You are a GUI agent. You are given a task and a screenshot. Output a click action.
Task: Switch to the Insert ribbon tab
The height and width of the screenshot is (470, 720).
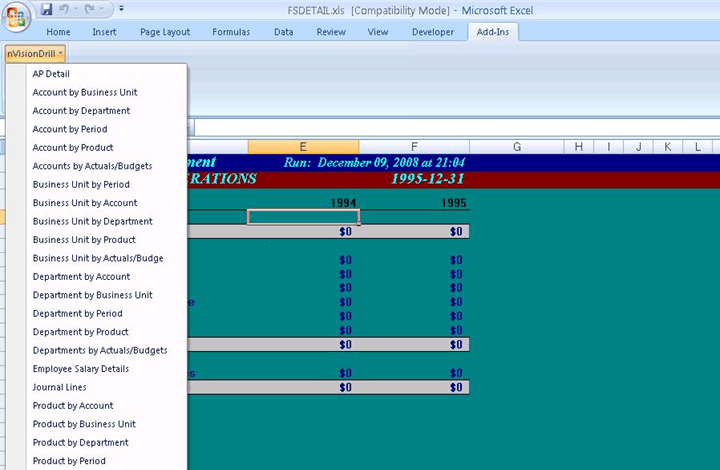coord(104,32)
